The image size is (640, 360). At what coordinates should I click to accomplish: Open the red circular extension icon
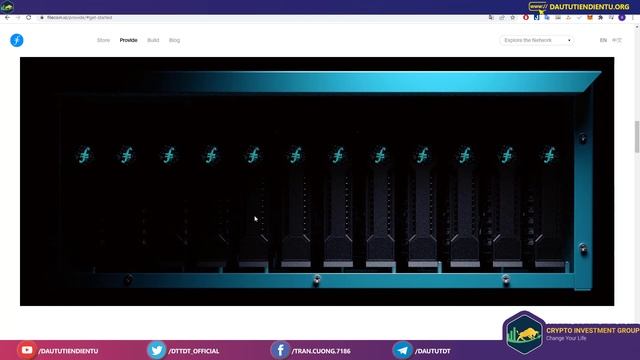526,18
